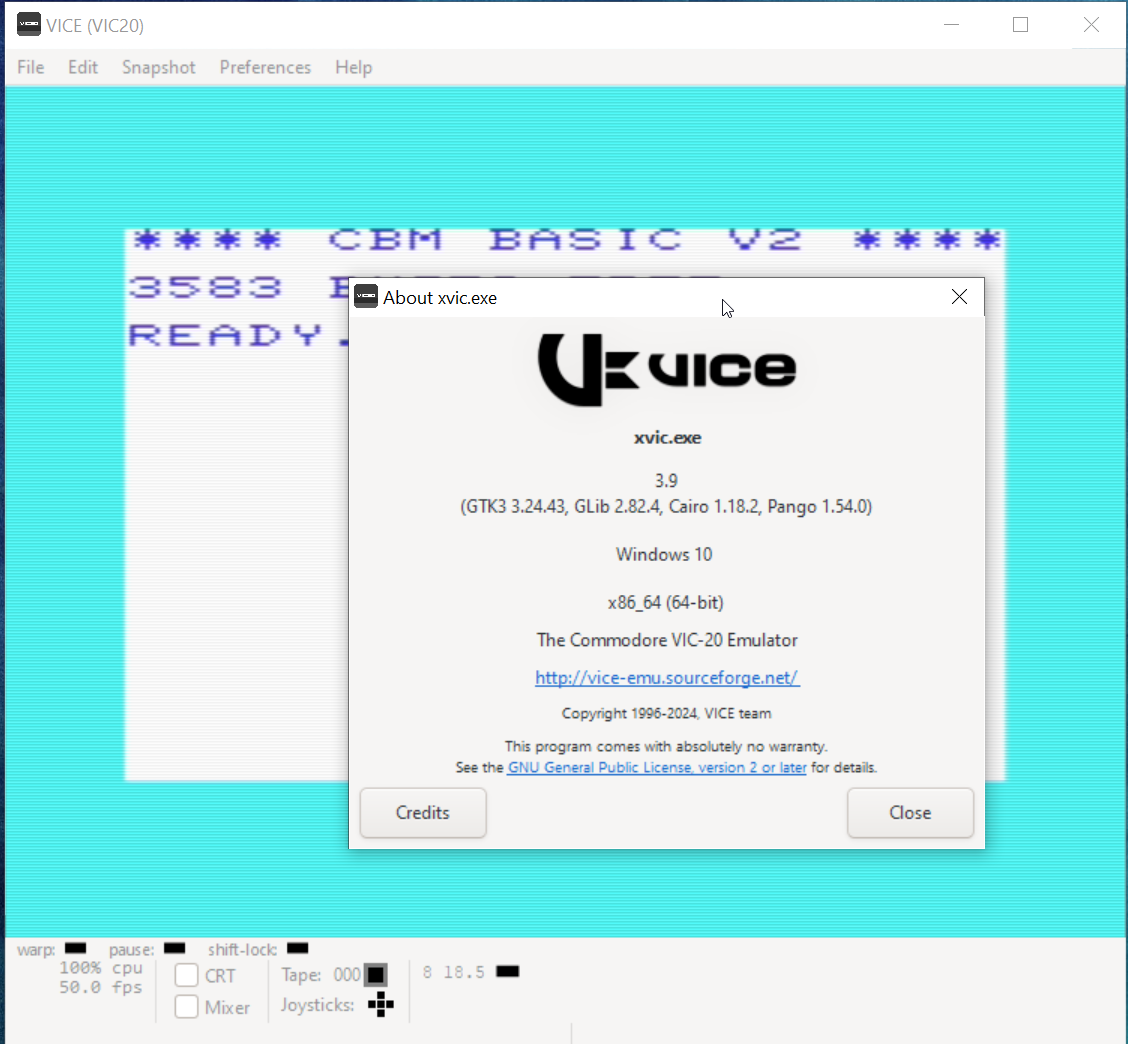Click the "pause:" label in status bar
The height and width of the screenshot is (1044, 1128).
tap(132, 950)
